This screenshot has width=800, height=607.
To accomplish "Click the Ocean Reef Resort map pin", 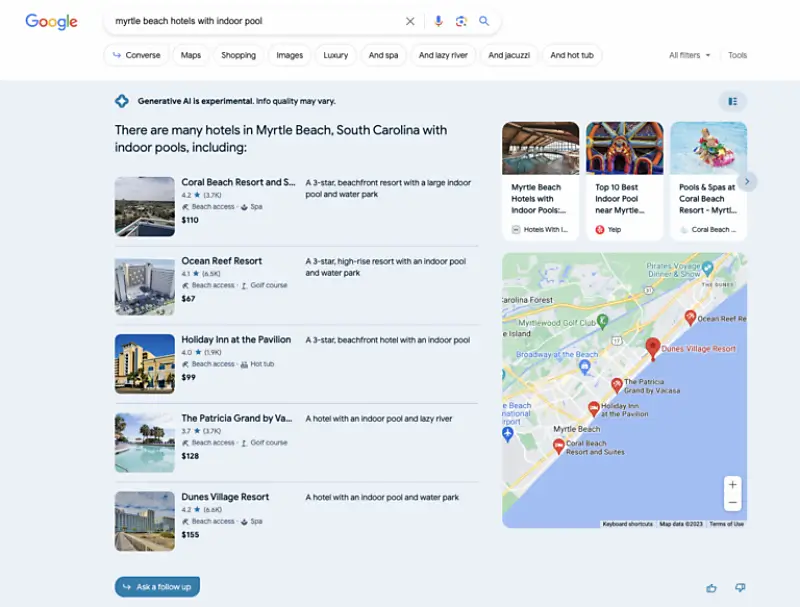I will point(690,317).
